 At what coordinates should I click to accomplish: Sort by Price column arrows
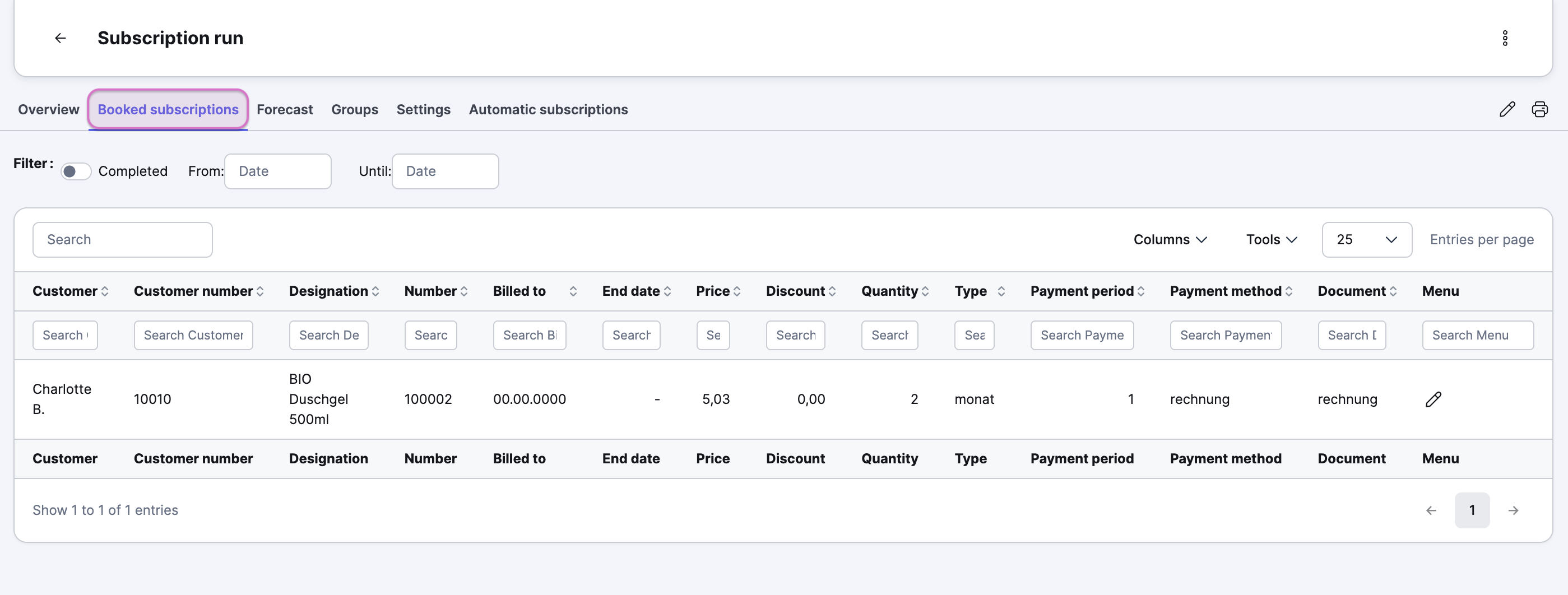(736, 291)
